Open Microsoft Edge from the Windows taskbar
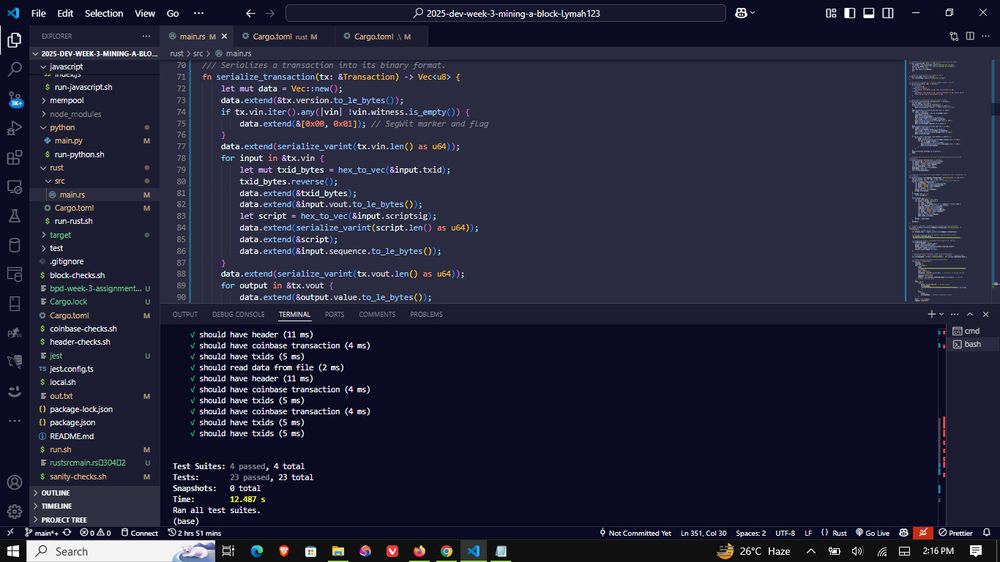The image size is (1000, 562). [256, 551]
